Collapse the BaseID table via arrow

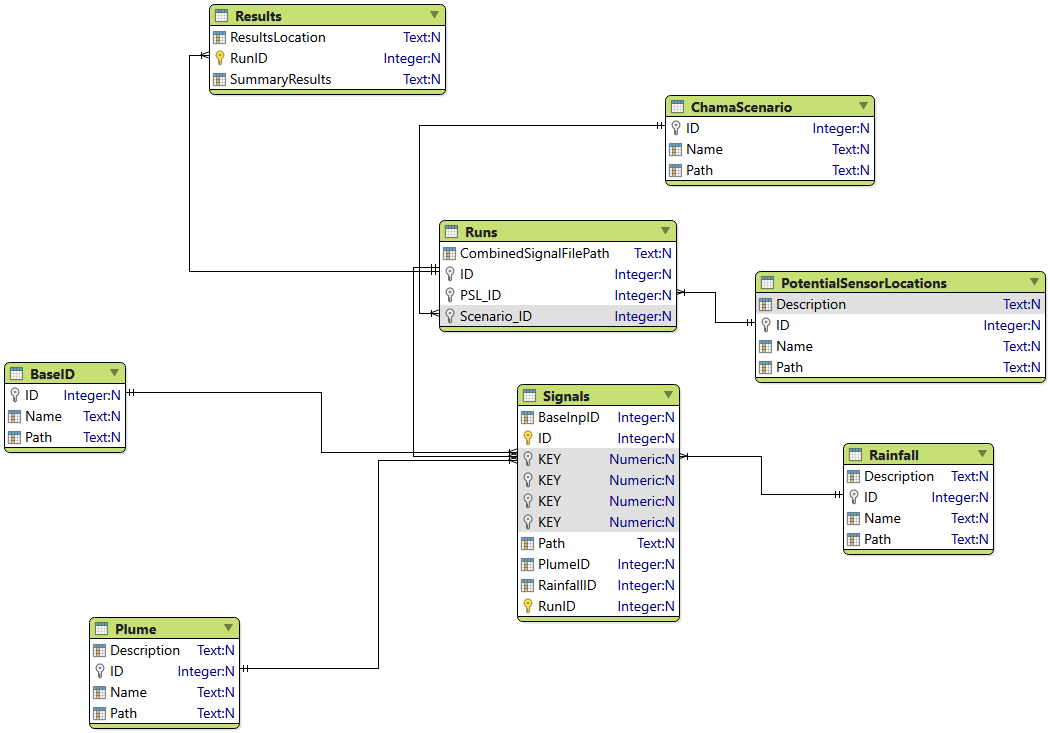(115, 373)
